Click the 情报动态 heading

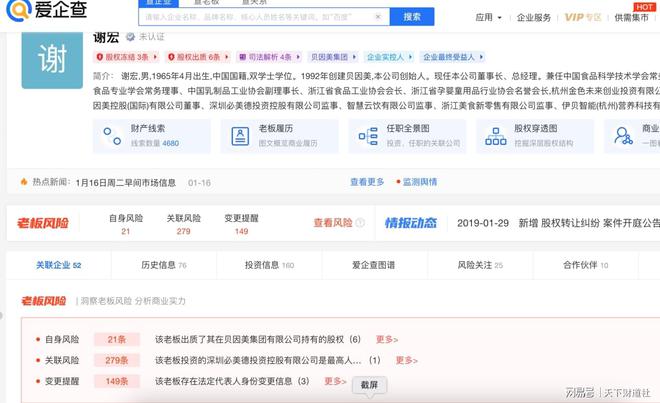coord(411,223)
